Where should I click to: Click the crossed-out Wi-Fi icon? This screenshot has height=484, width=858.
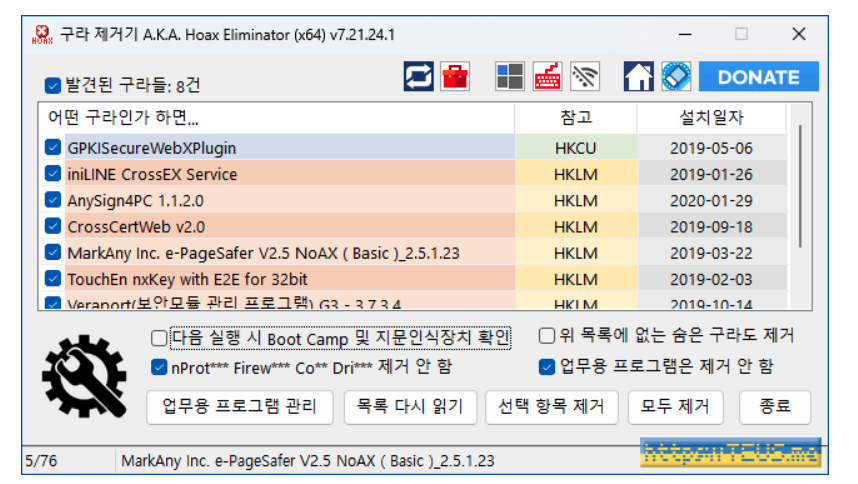tap(585, 76)
